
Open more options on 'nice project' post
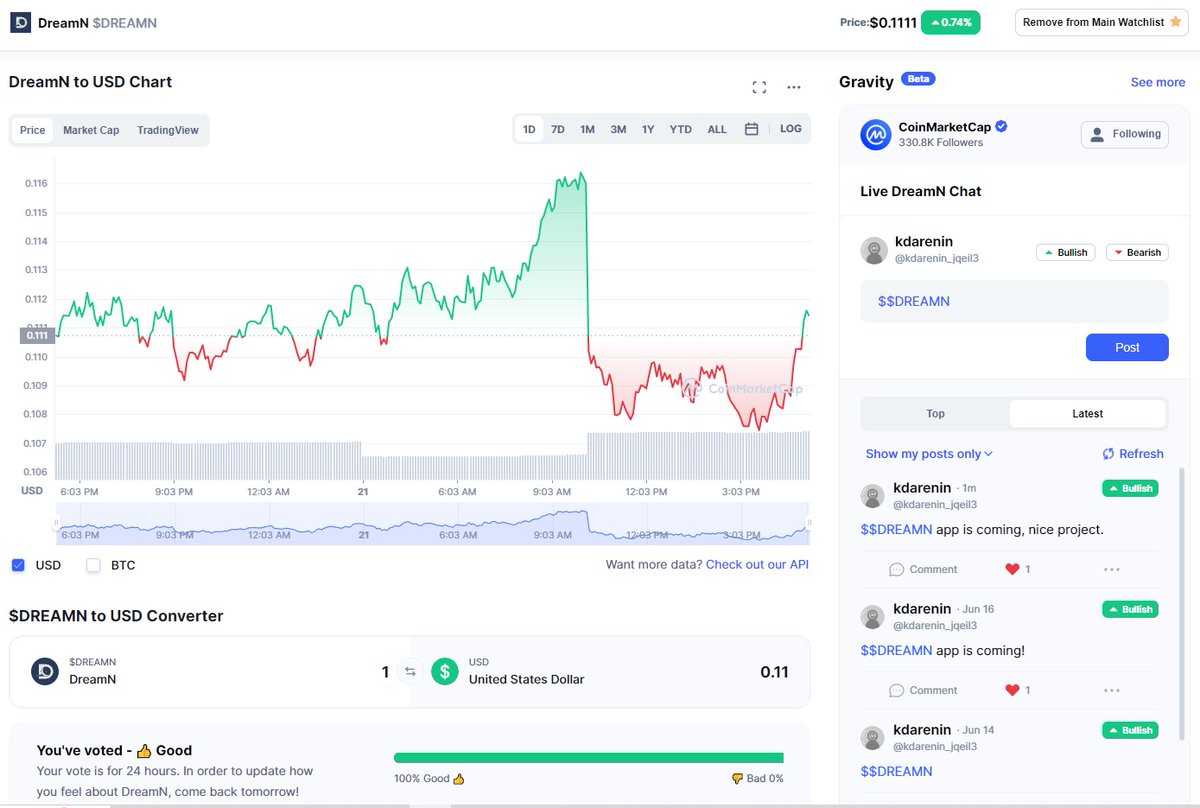click(x=1112, y=569)
